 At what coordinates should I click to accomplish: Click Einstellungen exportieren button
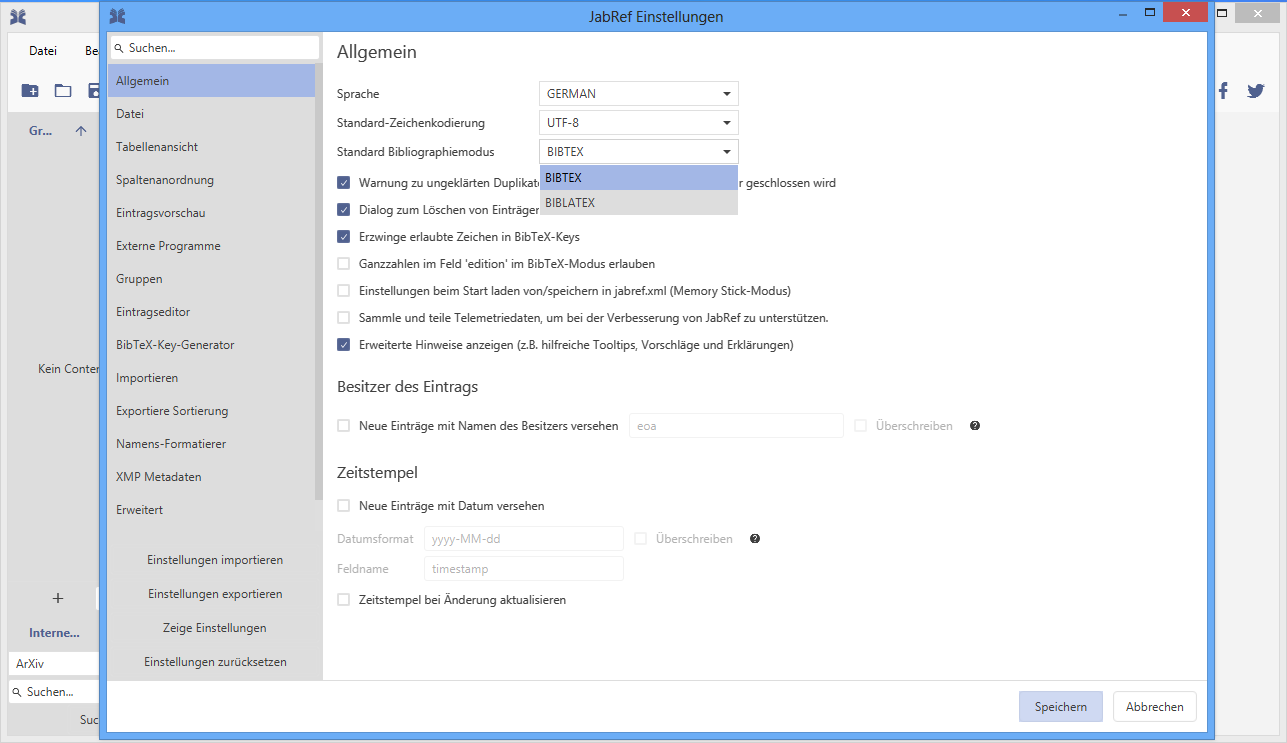coord(215,594)
